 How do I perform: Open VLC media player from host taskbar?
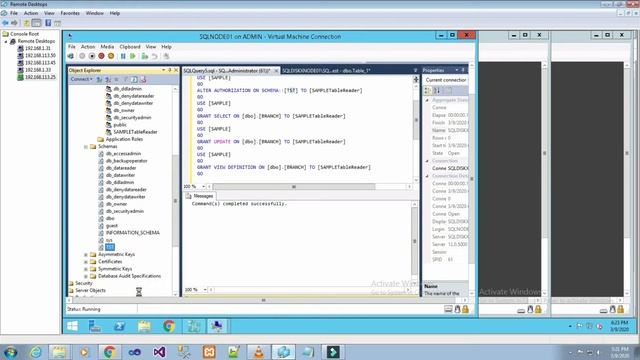point(259,352)
